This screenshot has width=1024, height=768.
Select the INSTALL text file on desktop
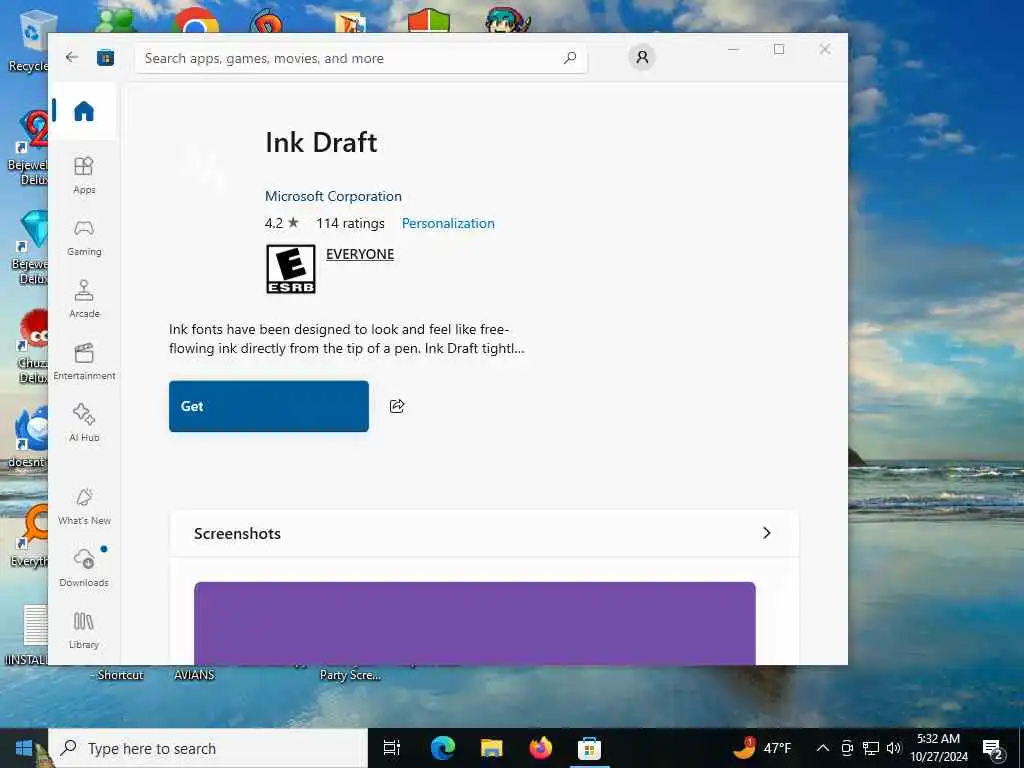coord(27,633)
